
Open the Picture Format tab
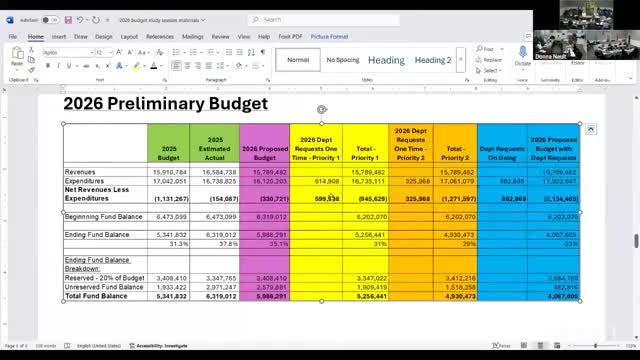(329, 37)
